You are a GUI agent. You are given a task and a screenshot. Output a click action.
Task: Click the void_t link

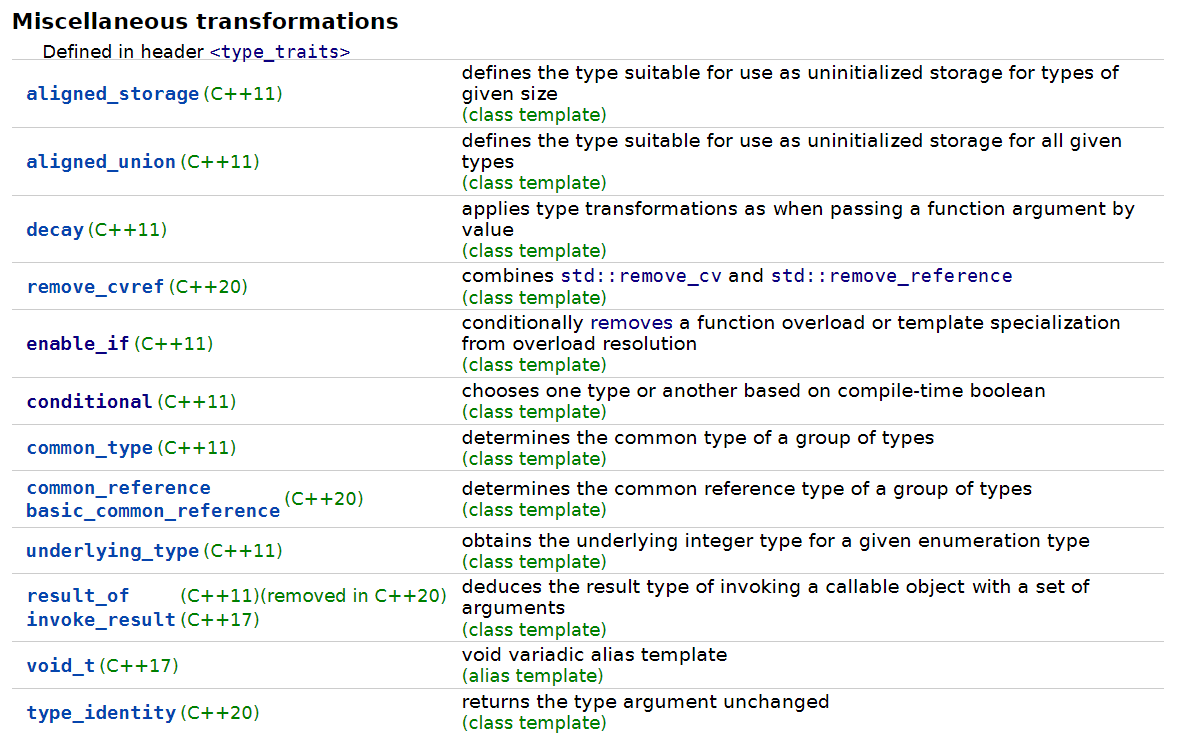(60, 666)
